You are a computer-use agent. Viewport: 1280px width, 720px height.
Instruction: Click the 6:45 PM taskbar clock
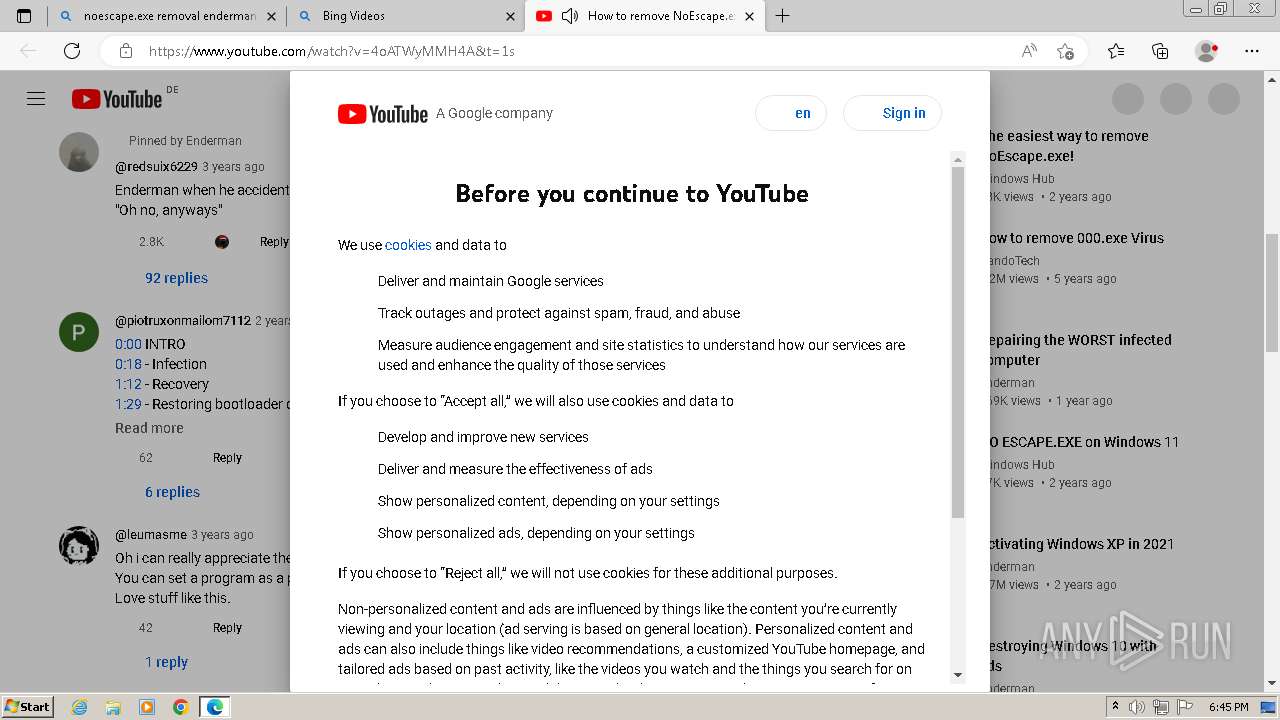click(1228, 707)
